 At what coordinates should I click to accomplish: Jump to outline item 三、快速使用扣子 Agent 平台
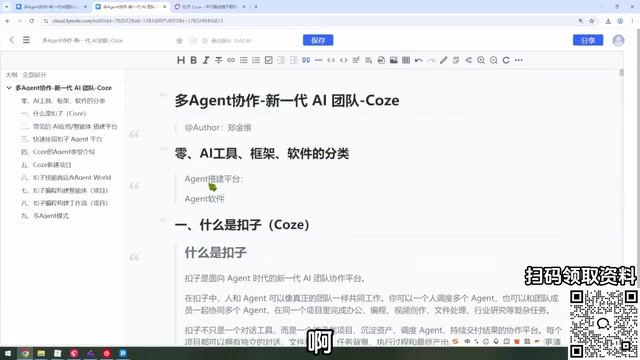coord(62,139)
